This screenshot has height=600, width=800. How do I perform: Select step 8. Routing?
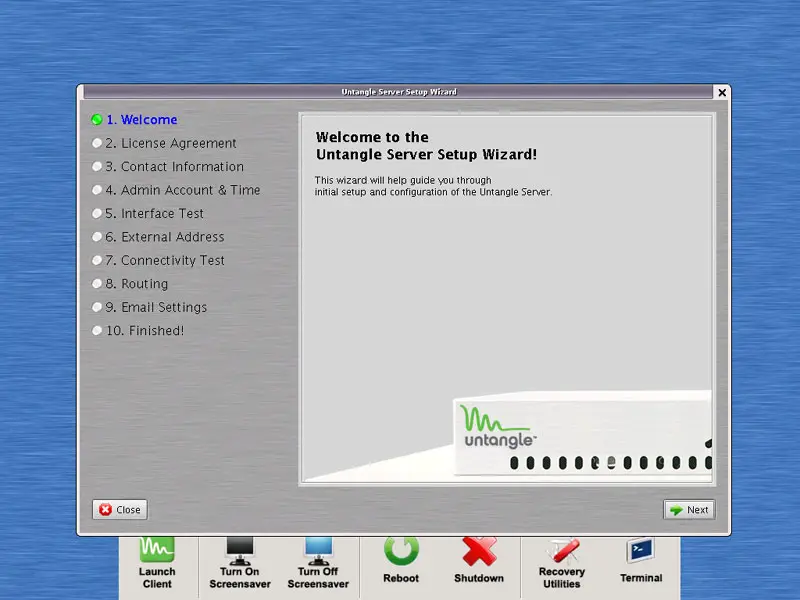pos(130,284)
